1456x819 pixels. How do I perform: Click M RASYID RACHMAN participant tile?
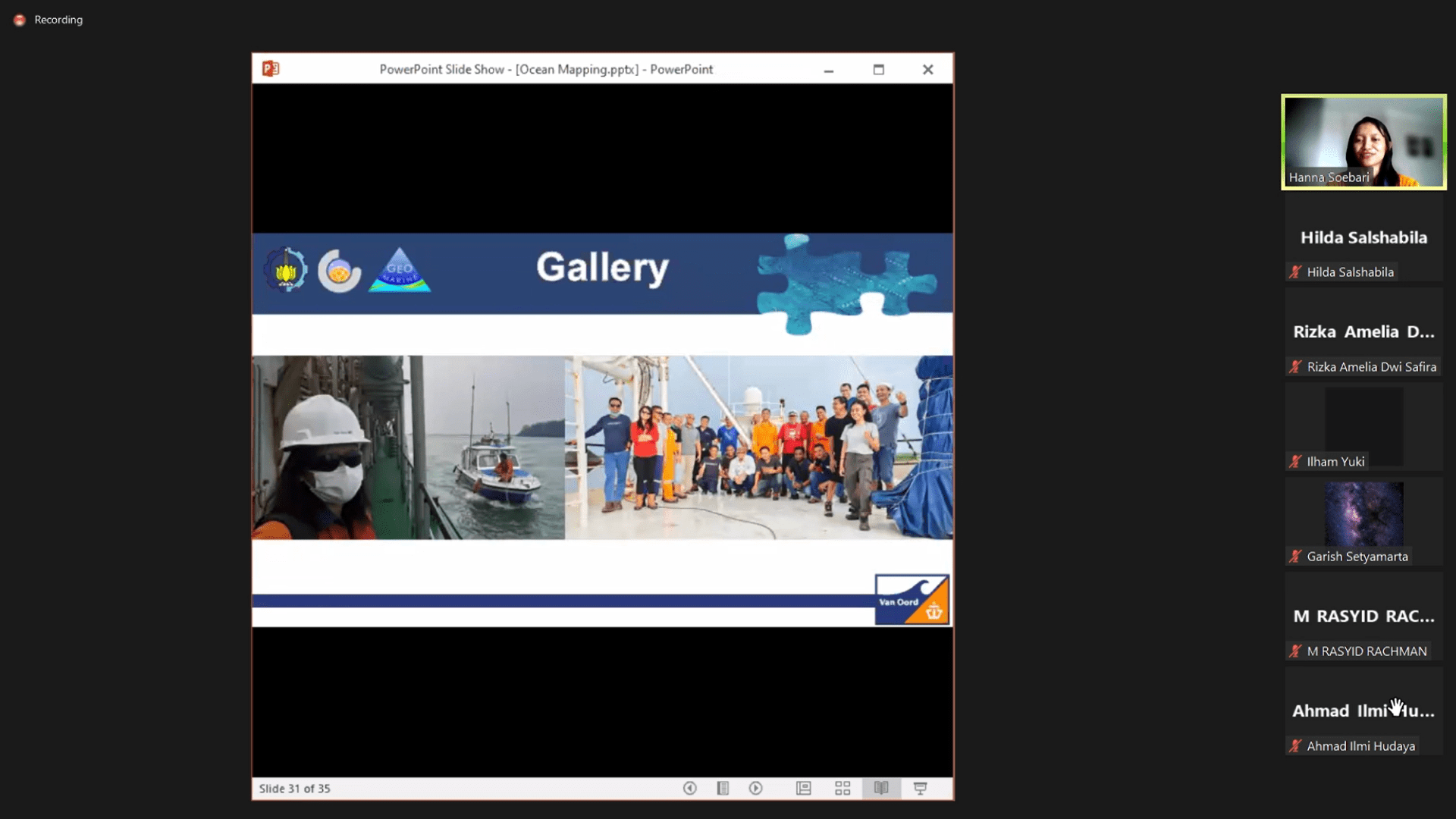[x=1363, y=617]
